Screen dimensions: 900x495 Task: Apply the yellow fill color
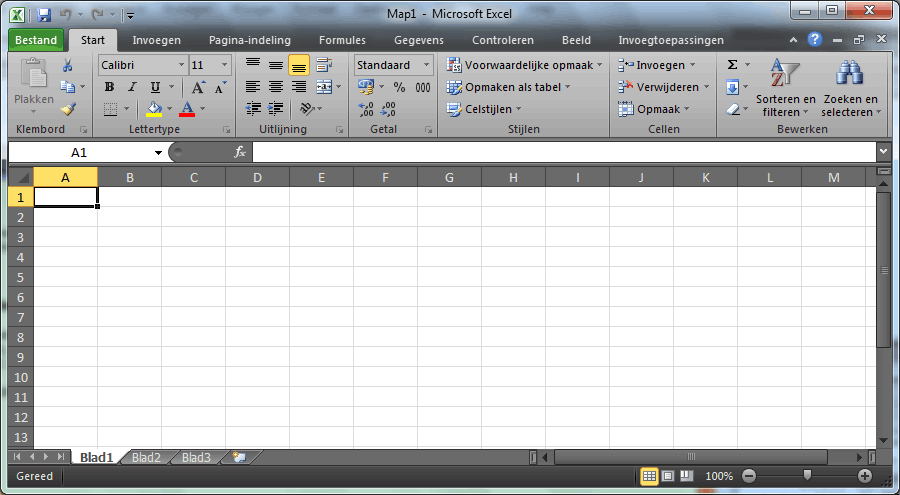coord(153,109)
